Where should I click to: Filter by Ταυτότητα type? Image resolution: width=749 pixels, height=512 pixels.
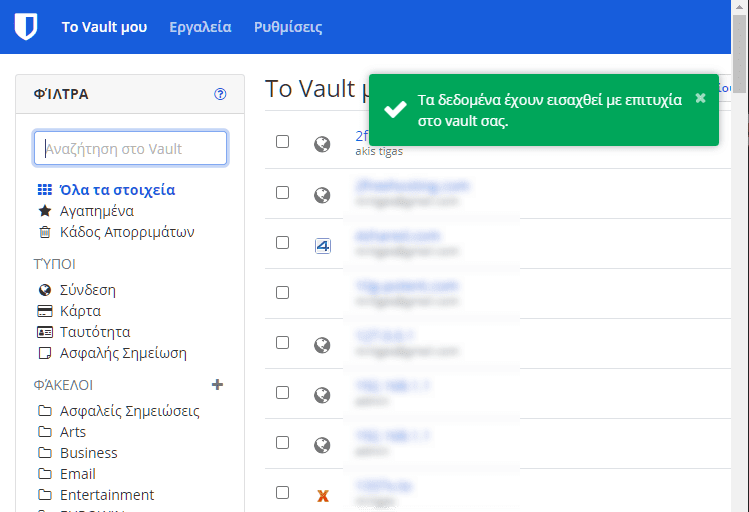pos(95,332)
